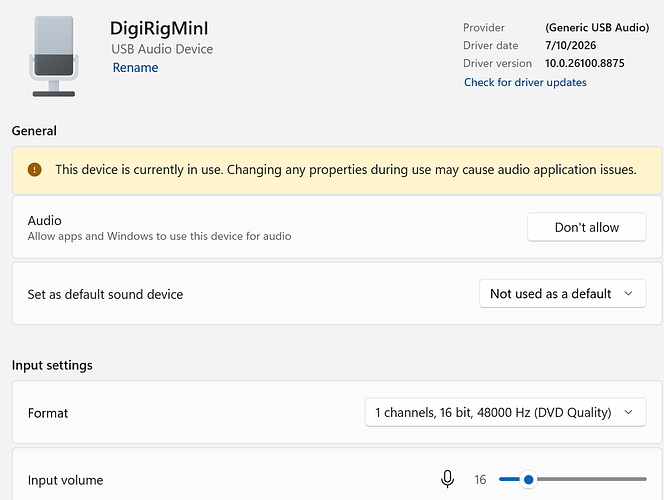This screenshot has width=664, height=500.
Task: Click the DigiRigMinI device name heading
Action: click(159, 29)
